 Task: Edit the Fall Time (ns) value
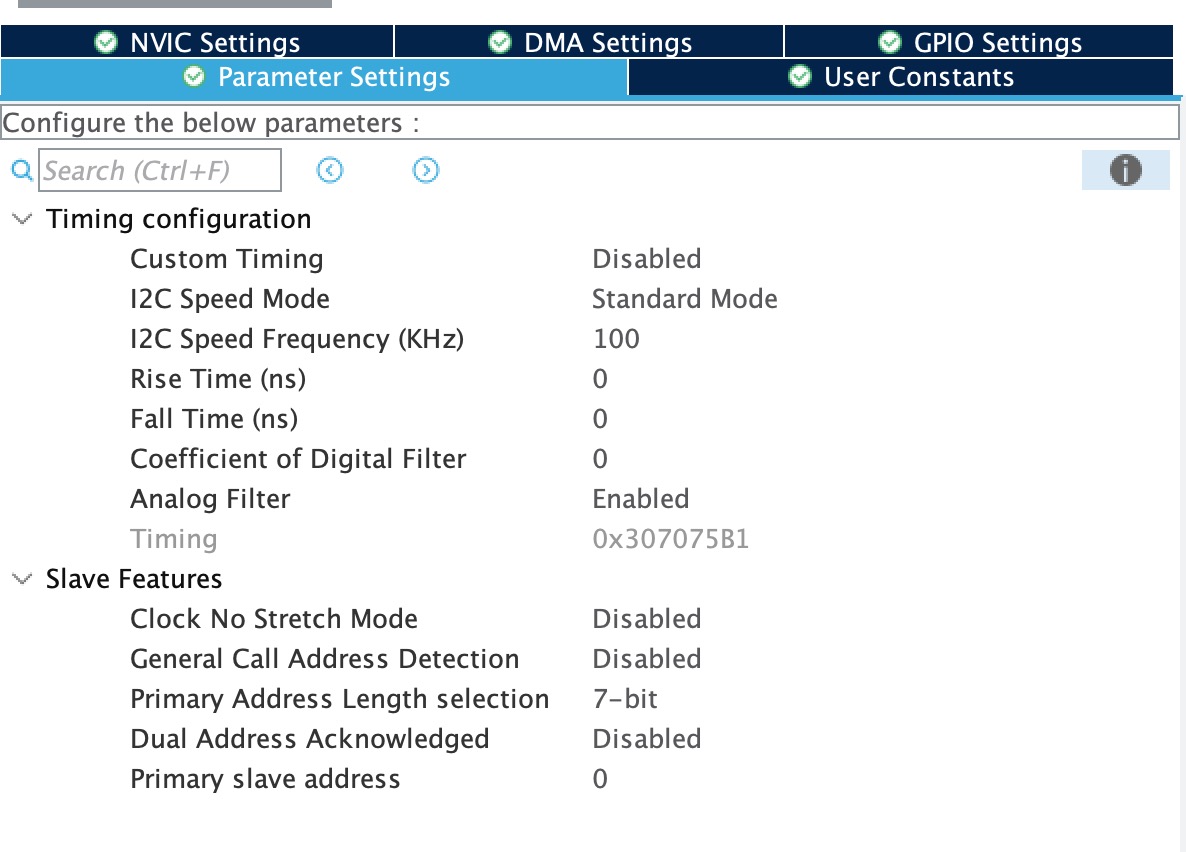600,419
